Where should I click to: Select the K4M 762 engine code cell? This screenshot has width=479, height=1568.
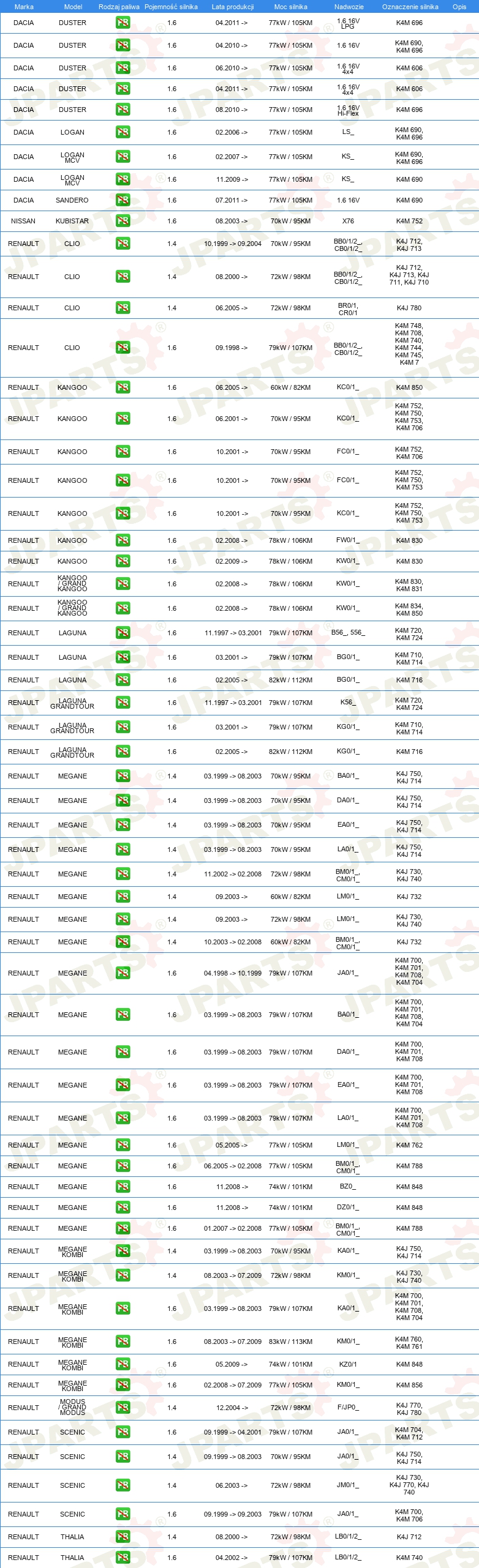pyautogui.click(x=409, y=1145)
